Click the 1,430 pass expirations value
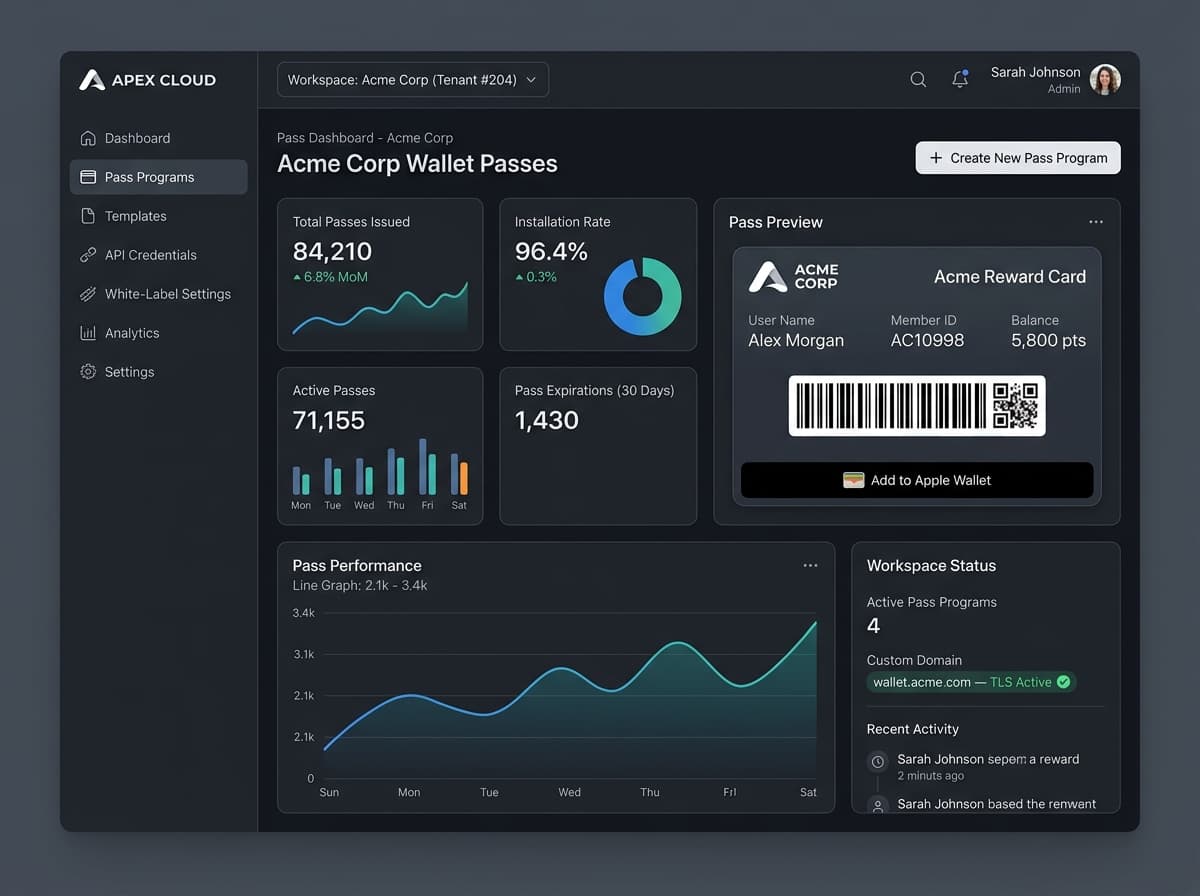Screen dimensions: 1200x896 tap(547, 420)
